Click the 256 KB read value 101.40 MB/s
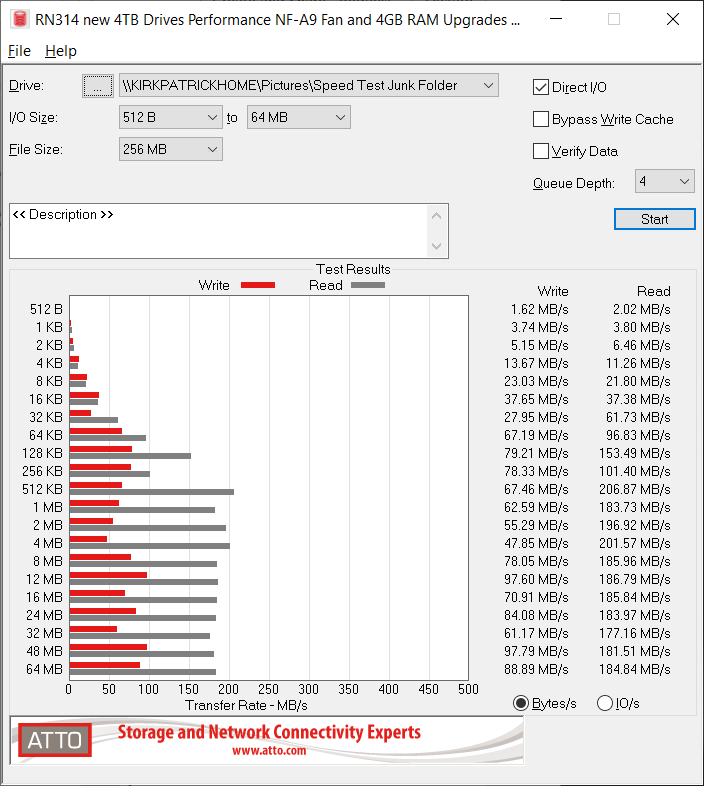The height and width of the screenshot is (786, 704). click(634, 471)
